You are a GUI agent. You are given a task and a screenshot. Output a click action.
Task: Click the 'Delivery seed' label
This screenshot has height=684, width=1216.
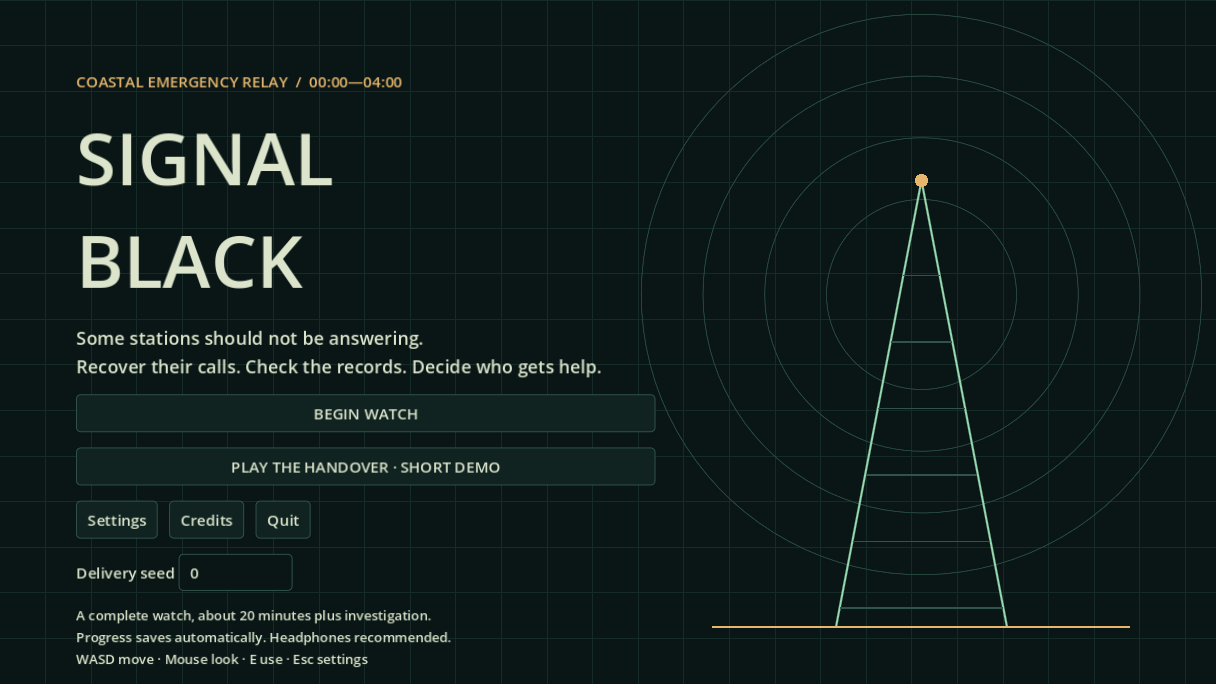click(125, 573)
